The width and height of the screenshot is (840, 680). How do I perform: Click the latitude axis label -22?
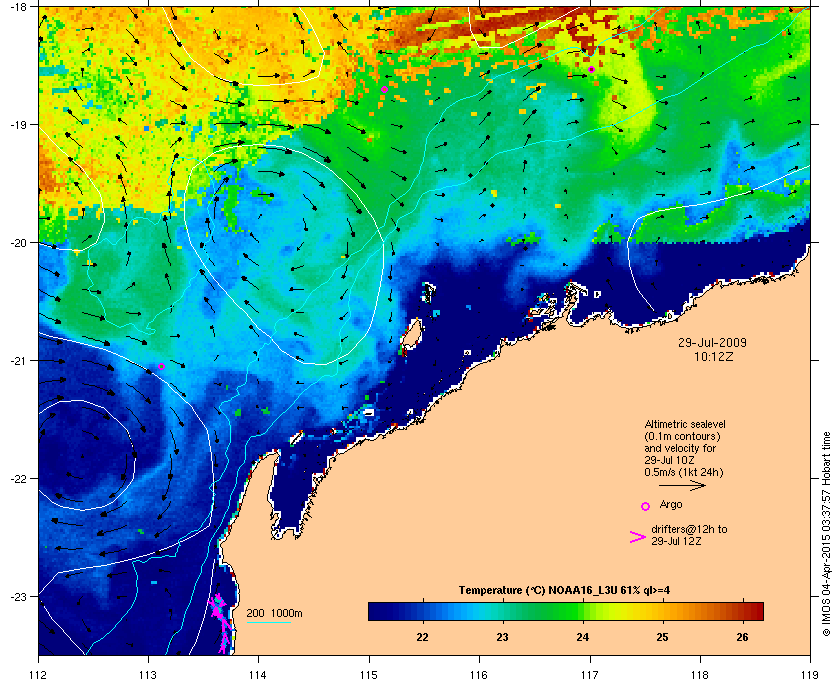(x=18, y=479)
